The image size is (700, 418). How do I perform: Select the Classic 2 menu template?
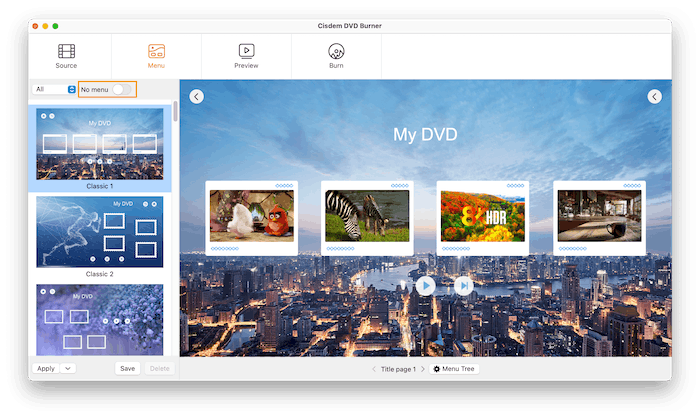pyautogui.click(x=99, y=232)
